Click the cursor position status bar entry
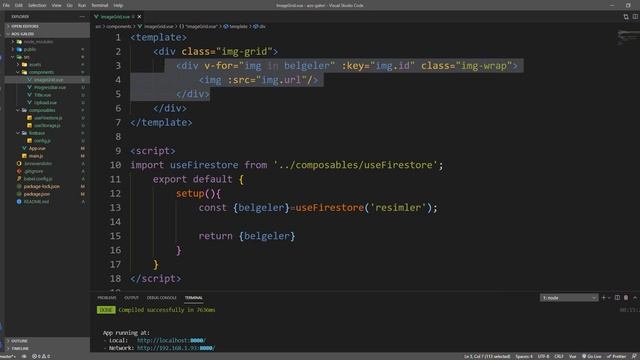The height and width of the screenshot is (360, 640). 487,356
